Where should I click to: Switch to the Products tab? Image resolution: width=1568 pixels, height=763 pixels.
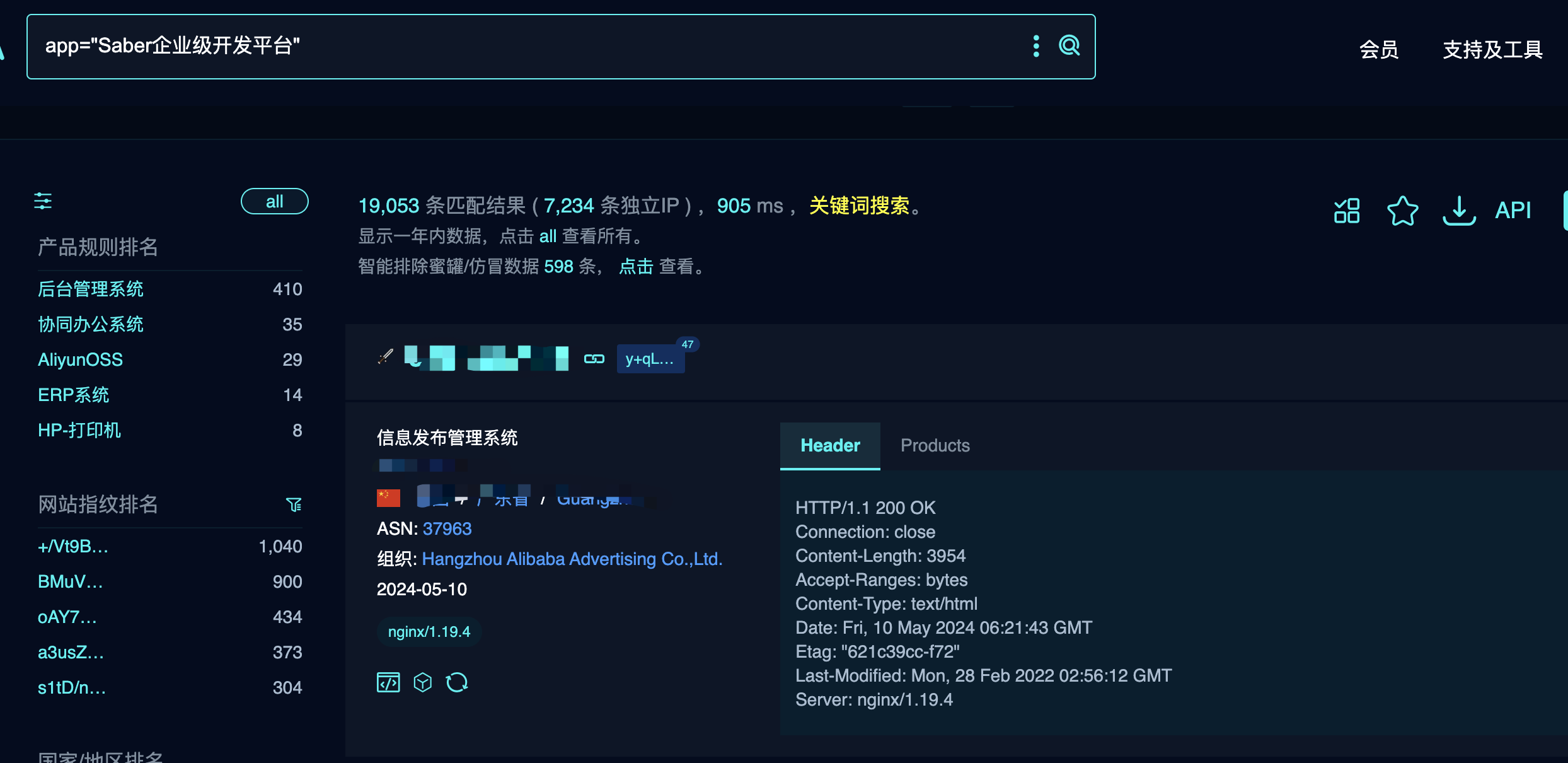click(935, 446)
